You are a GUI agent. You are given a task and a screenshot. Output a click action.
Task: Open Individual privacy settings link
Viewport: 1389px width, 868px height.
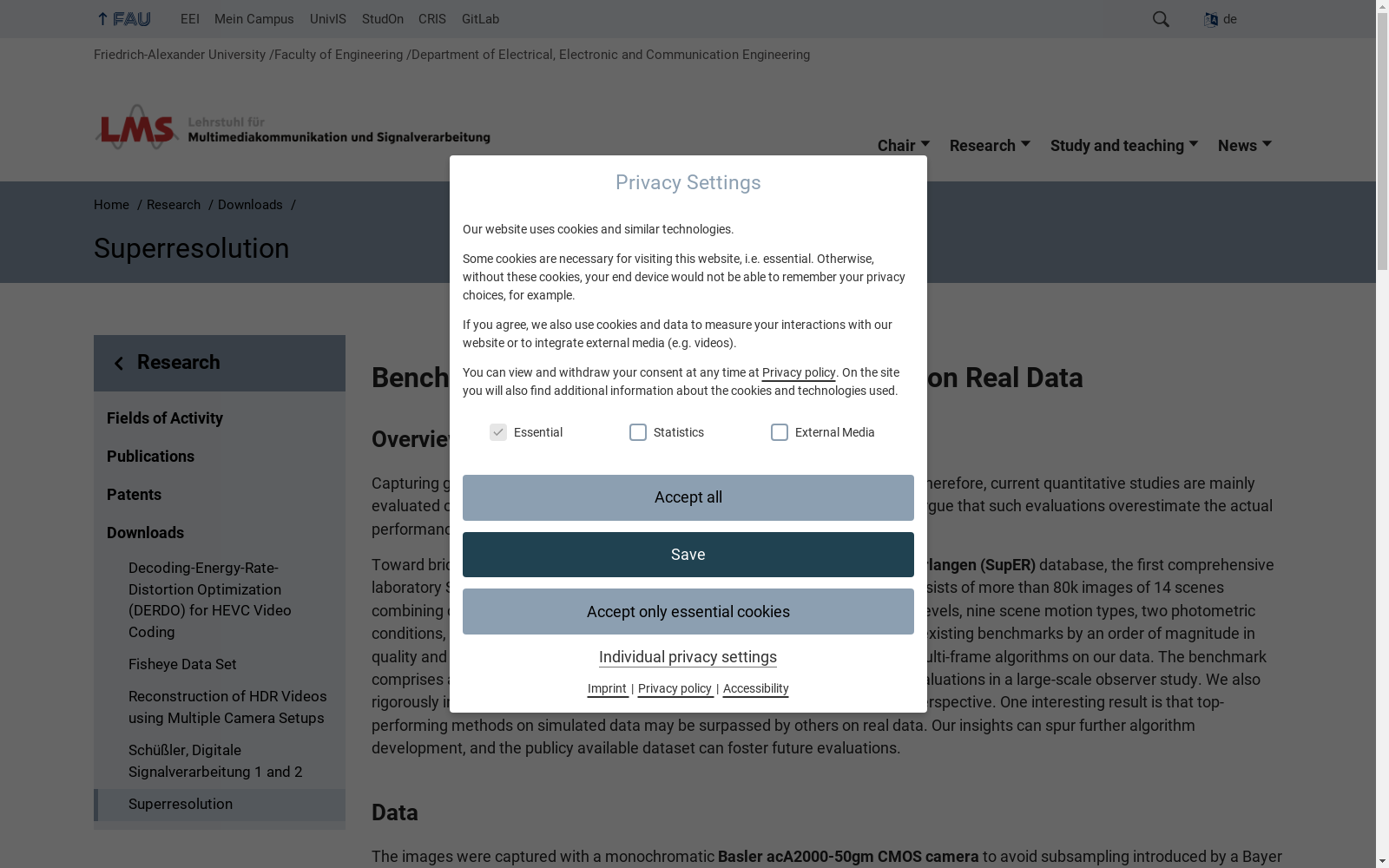688,657
